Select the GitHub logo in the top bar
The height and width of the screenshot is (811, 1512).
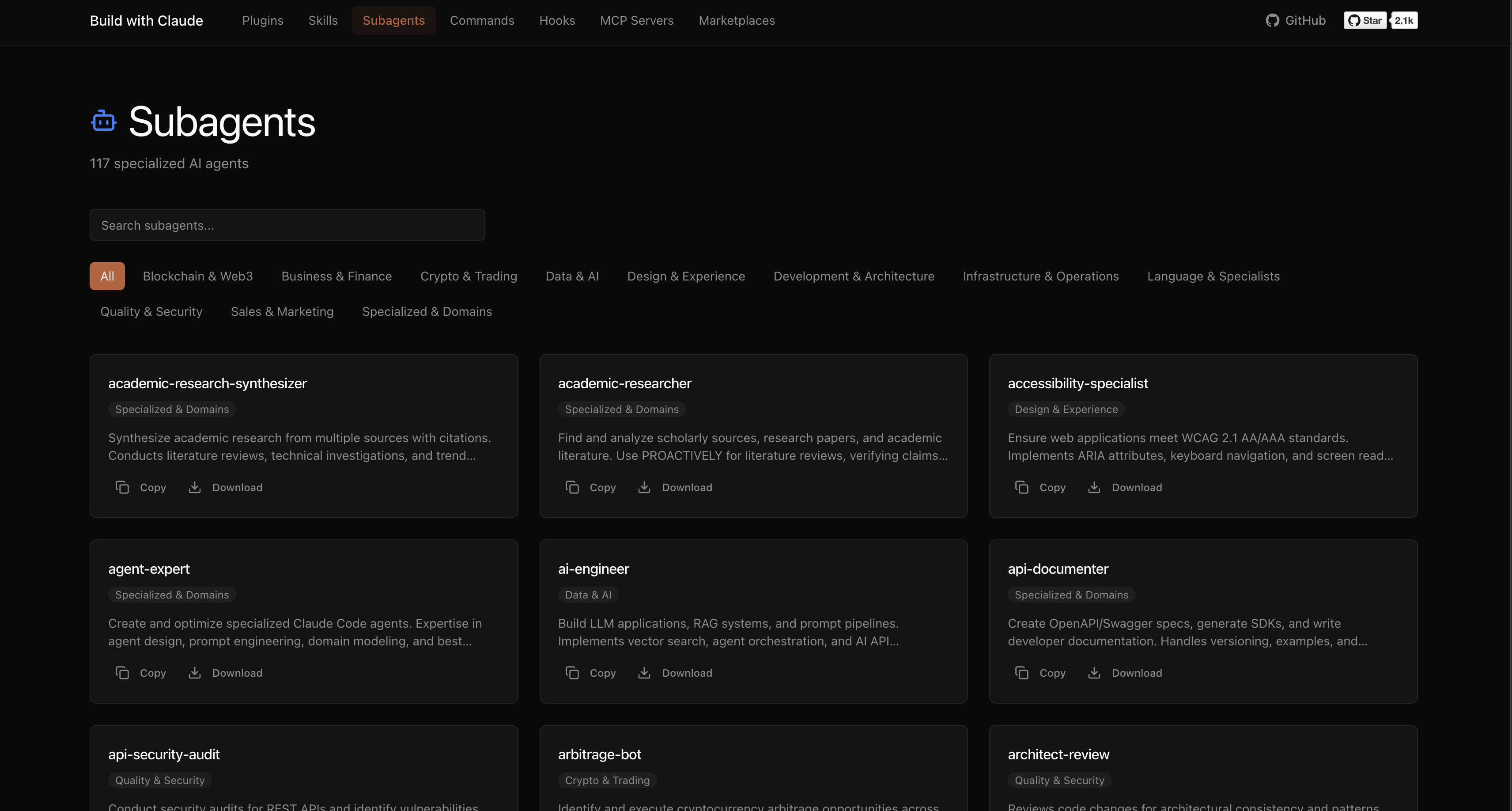click(1273, 20)
